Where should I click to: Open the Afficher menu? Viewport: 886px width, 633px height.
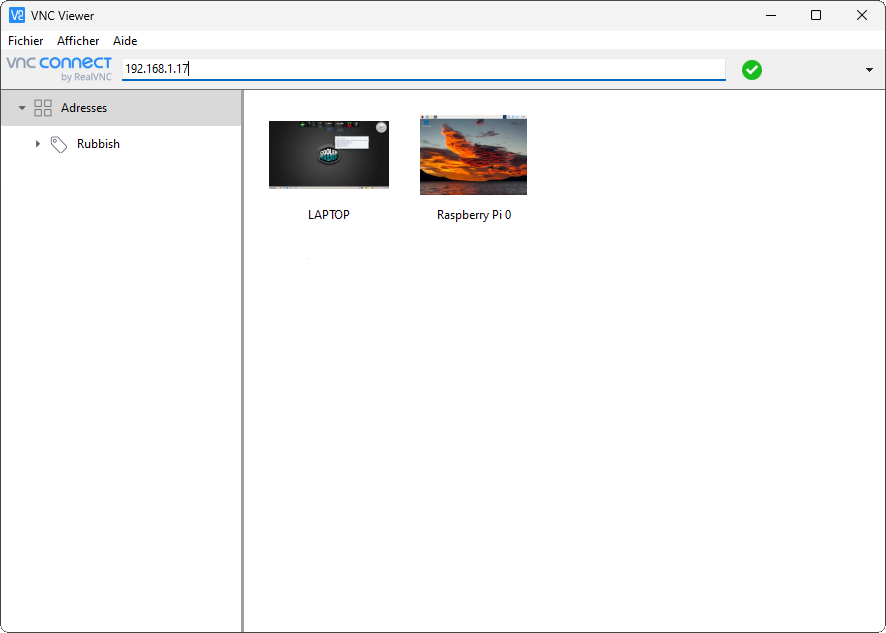[x=77, y=41]
